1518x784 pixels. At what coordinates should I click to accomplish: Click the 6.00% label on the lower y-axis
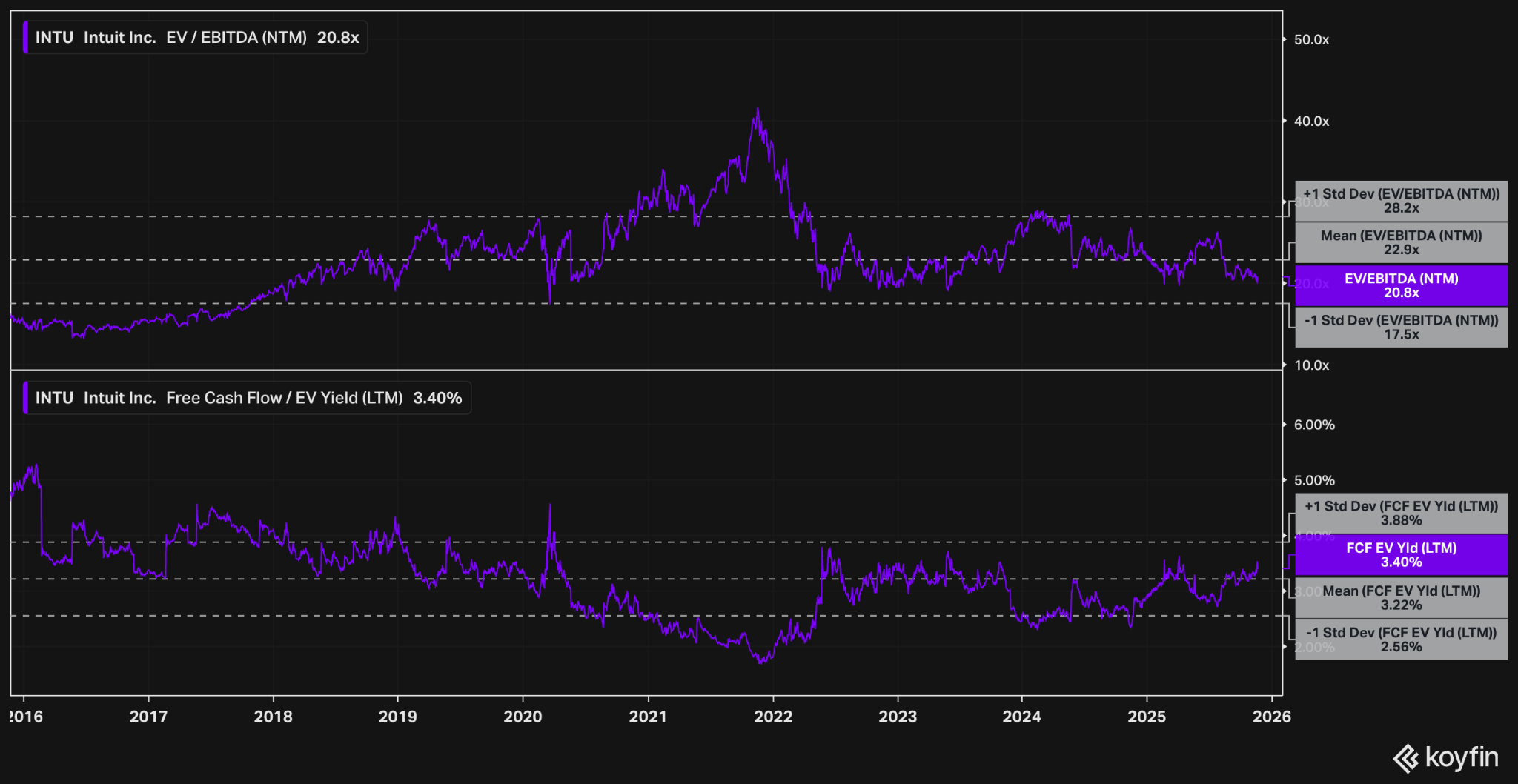[1314, 425]
